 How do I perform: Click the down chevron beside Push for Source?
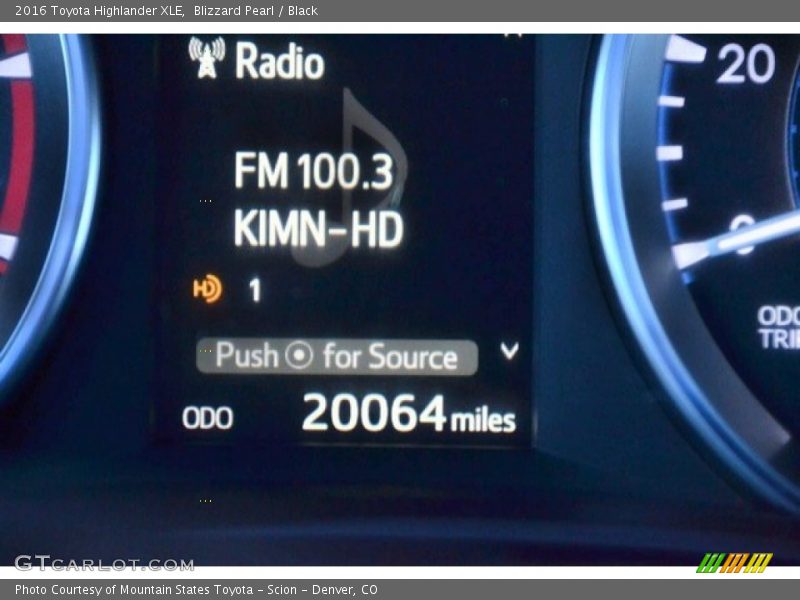coord(509,351)
